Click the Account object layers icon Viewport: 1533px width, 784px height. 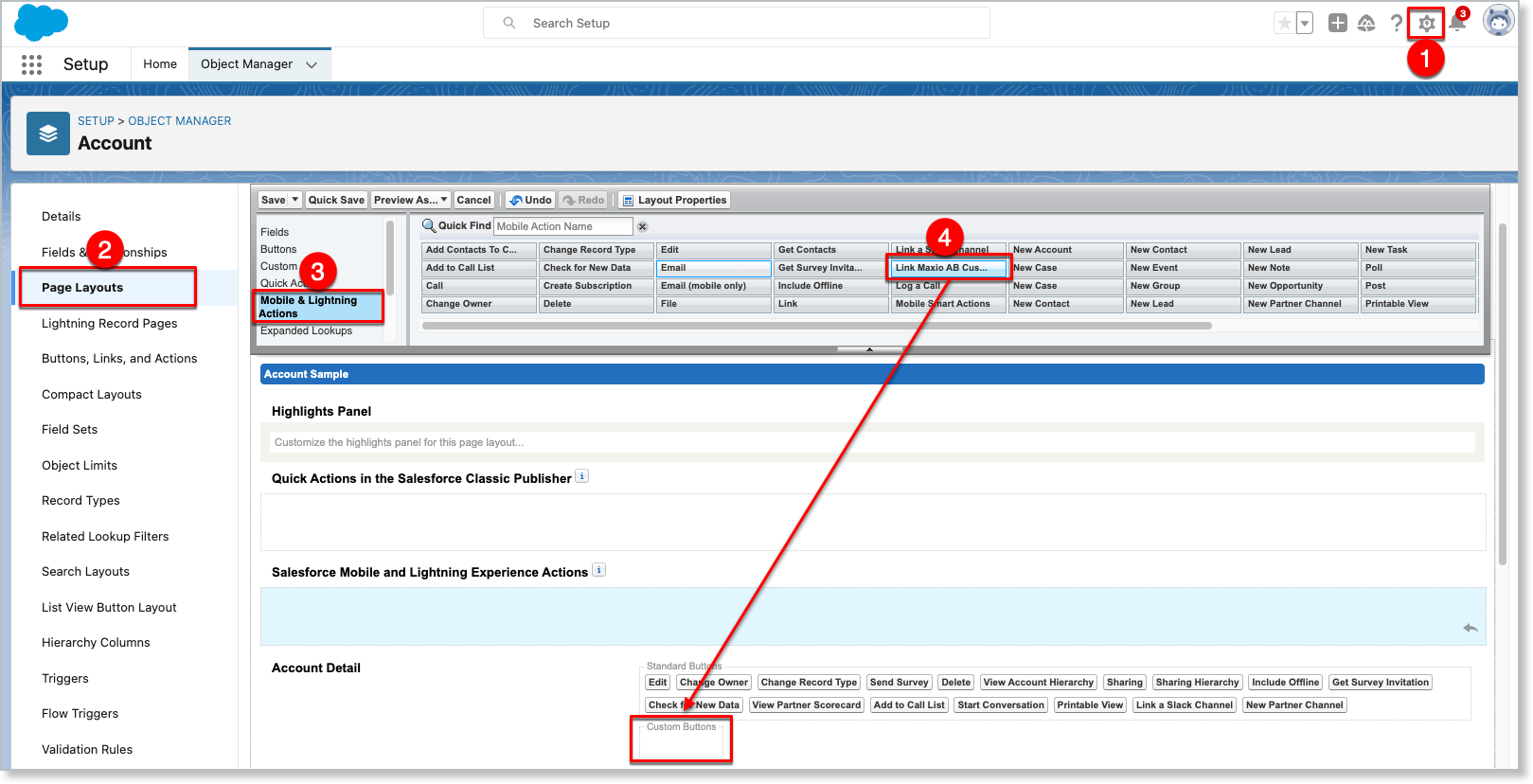pyautogui.click(x=48, y=134)
